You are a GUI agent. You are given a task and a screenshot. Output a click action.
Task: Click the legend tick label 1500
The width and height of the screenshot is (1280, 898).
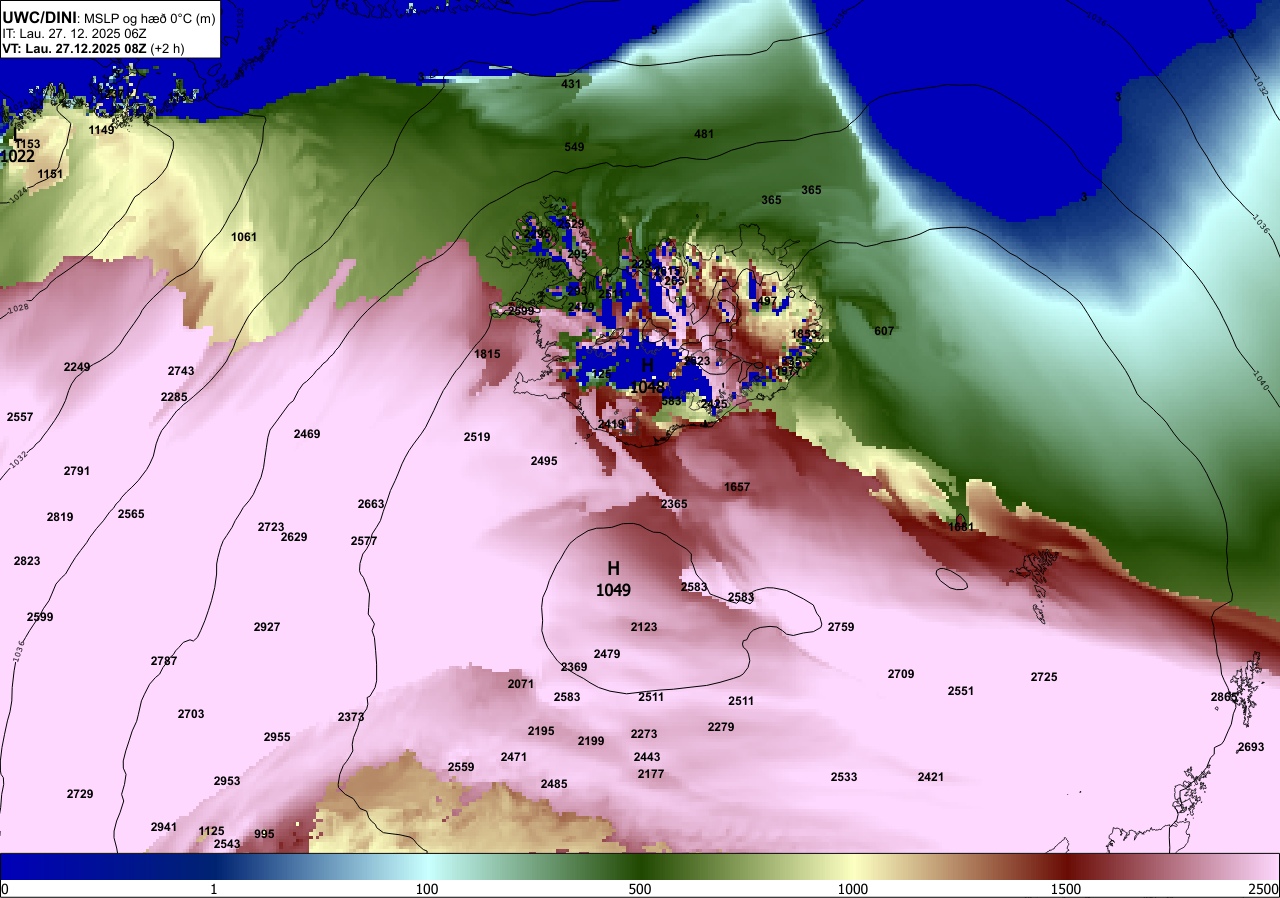1066,889
